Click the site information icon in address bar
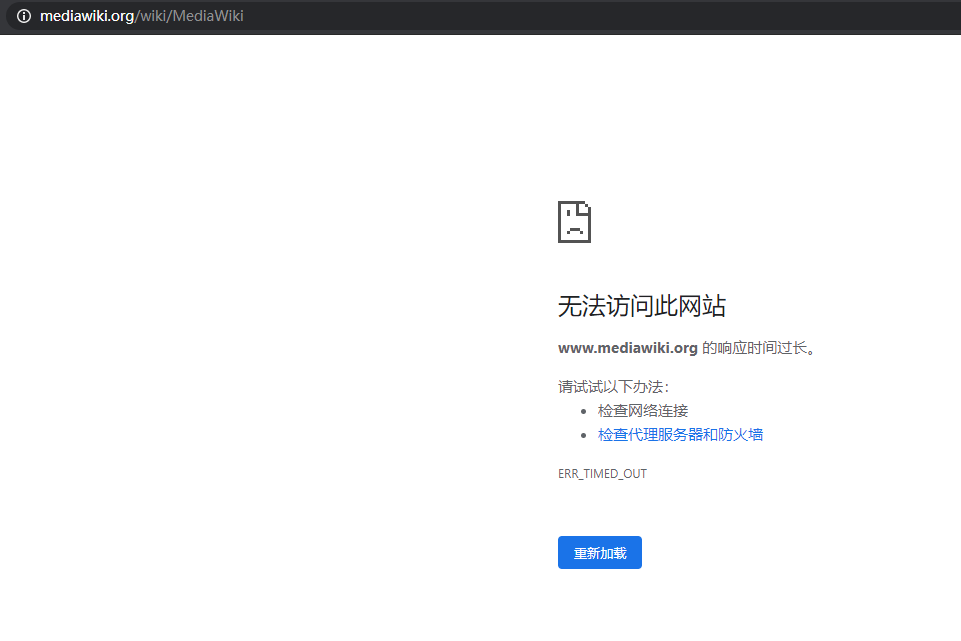This screenshot has width=961, height=641. point(24,16)
